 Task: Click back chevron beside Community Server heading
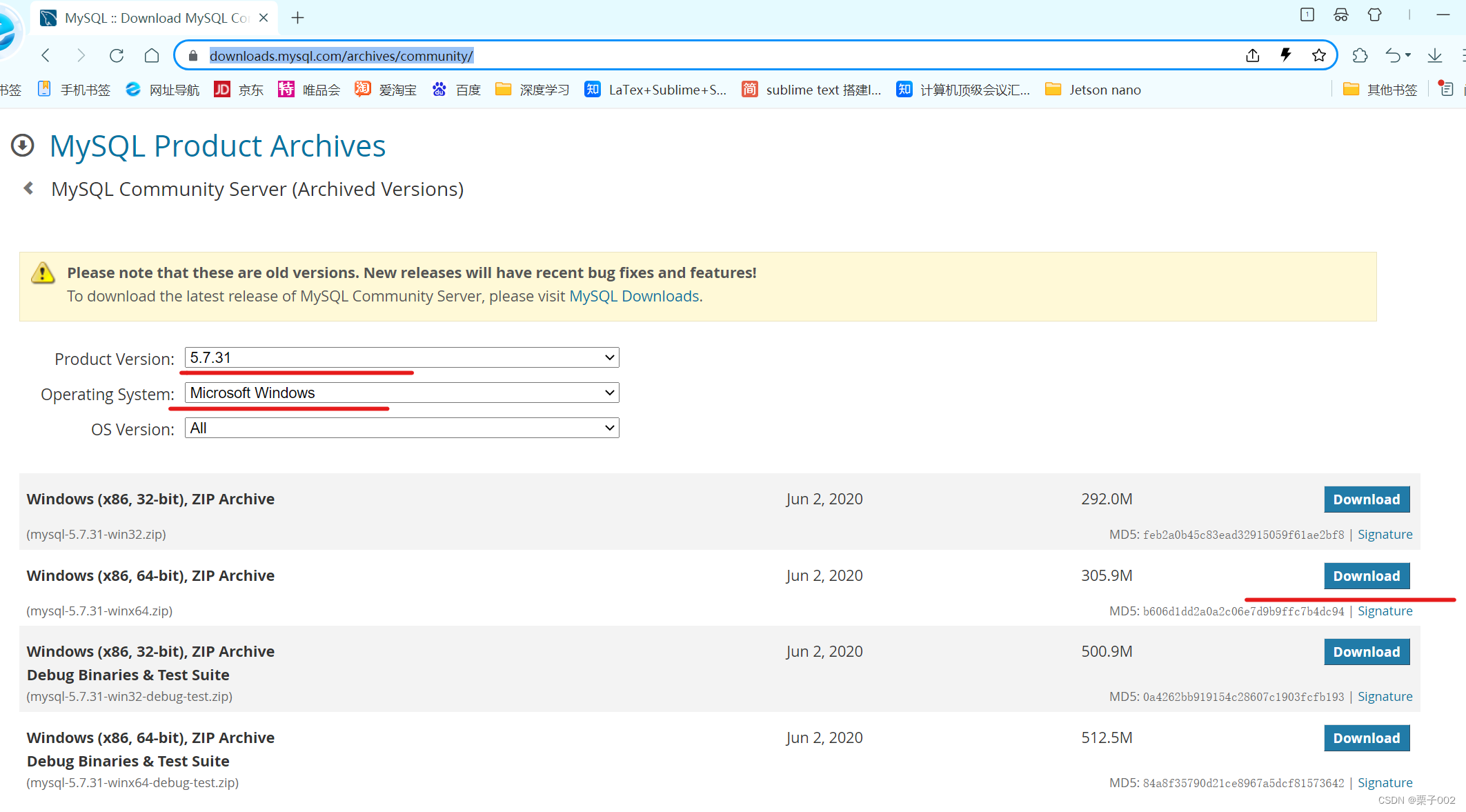pos(29,188)
